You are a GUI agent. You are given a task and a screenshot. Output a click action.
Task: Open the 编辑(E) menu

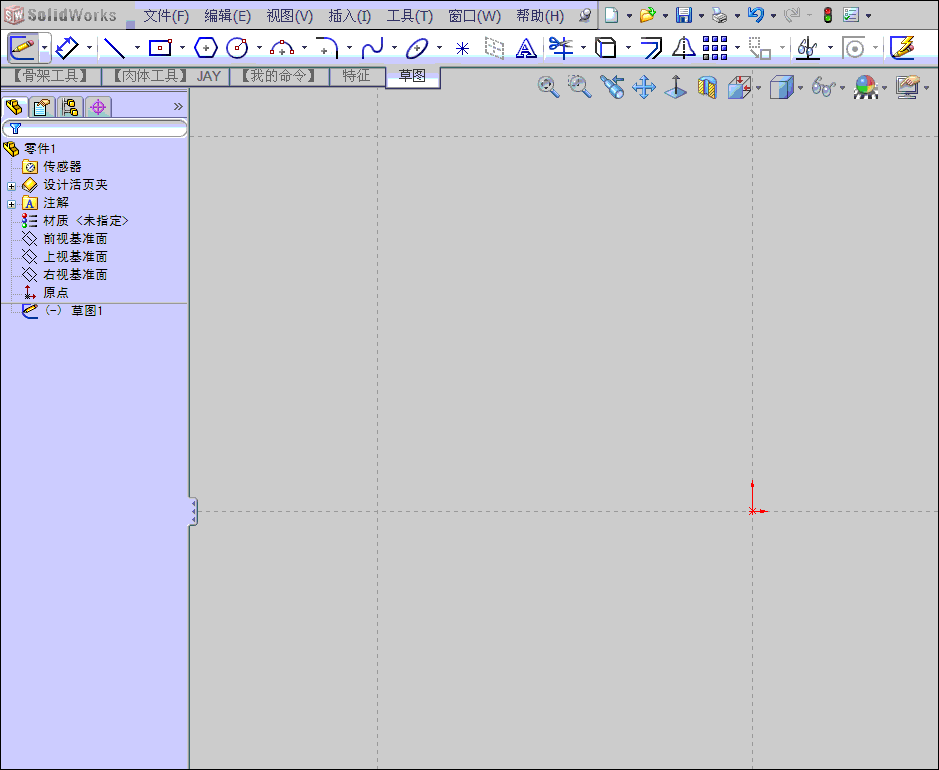point(228,16)
